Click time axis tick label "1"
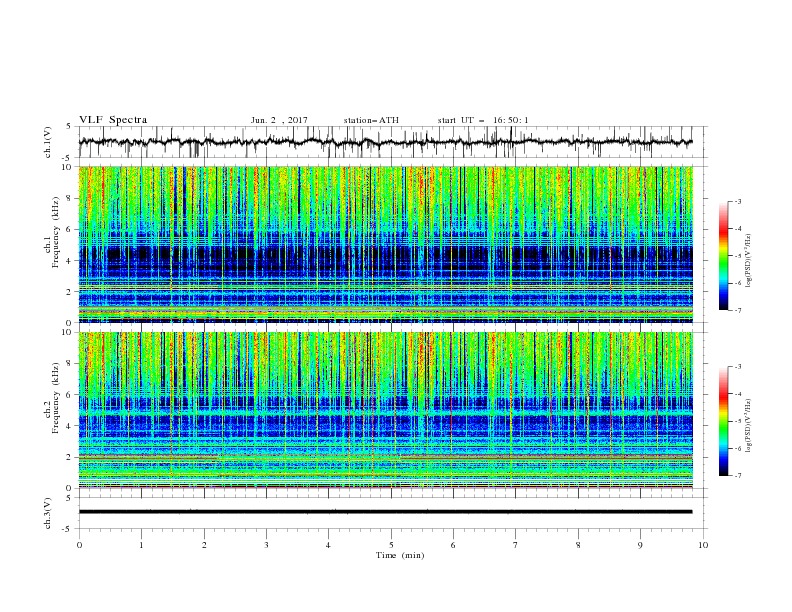Image resolution: width=792 pixels, height=612 pixels. coord(141,545)
